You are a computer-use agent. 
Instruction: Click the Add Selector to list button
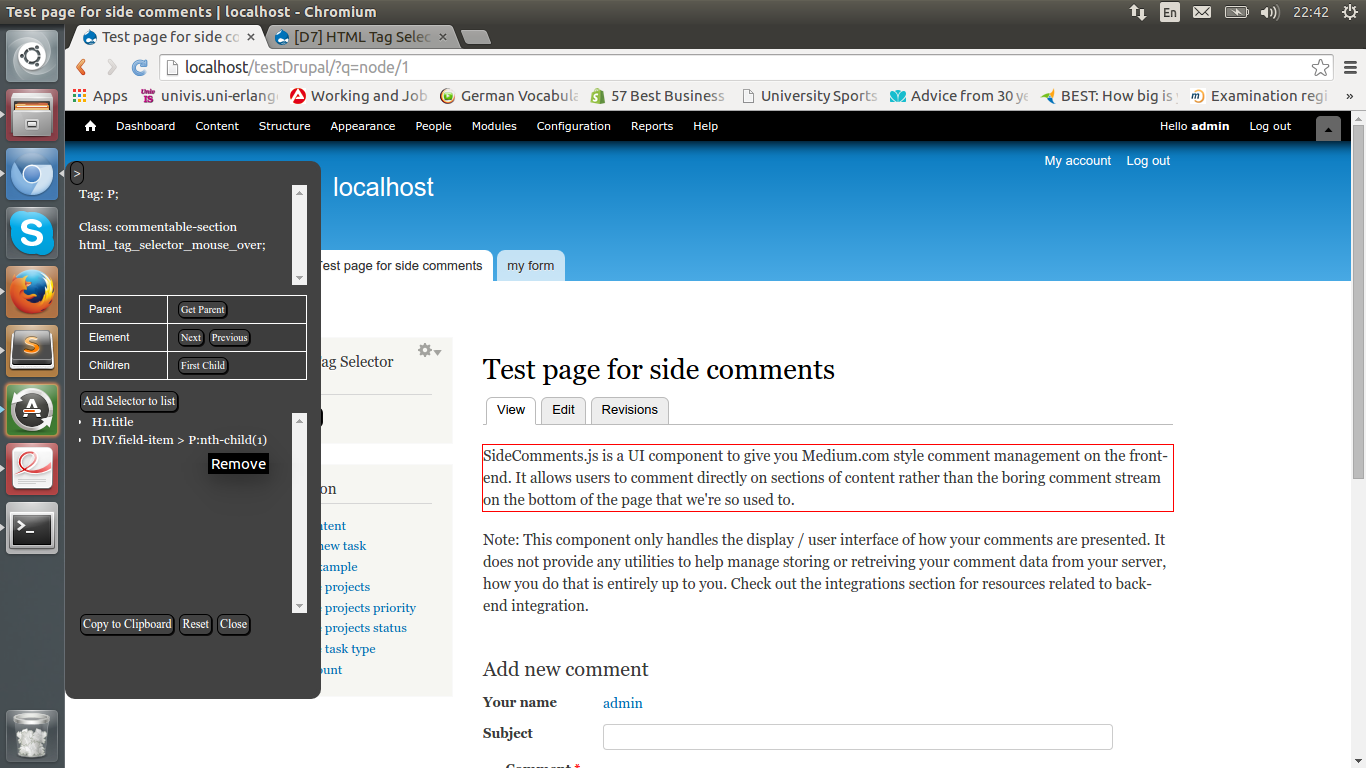pos(128,400)
